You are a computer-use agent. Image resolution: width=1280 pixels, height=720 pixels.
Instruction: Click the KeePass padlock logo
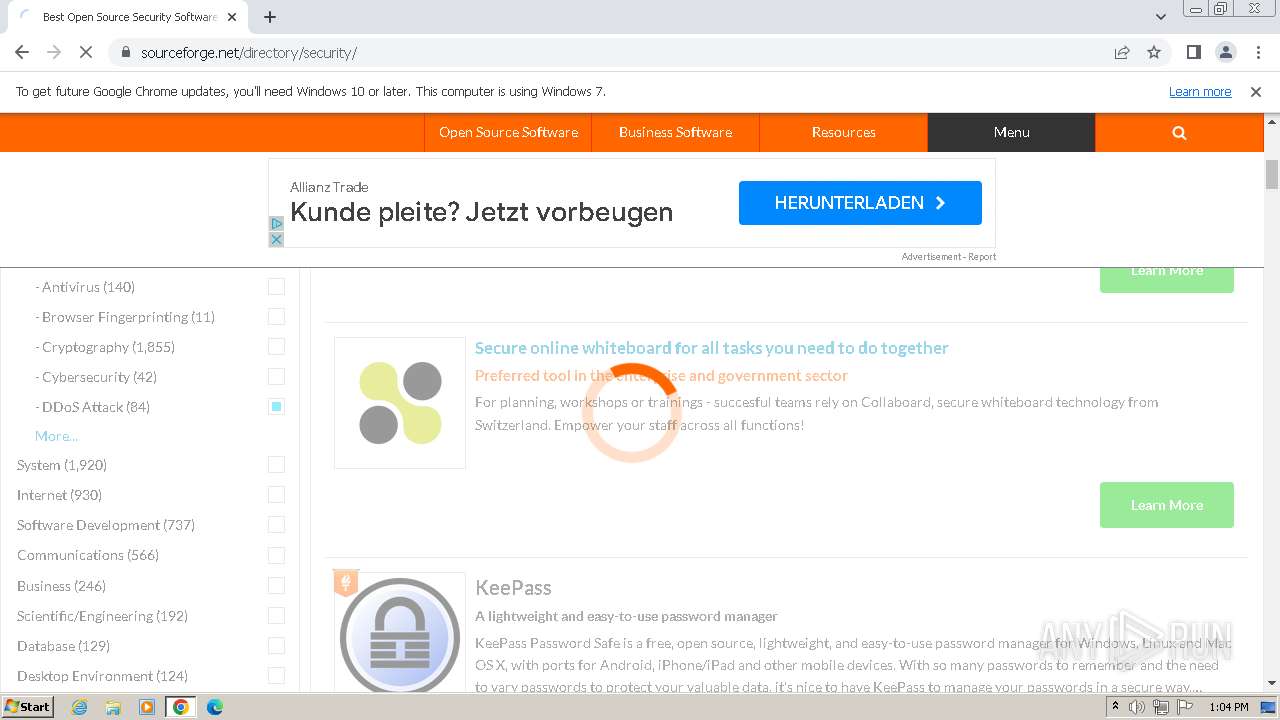coord(400,635)
